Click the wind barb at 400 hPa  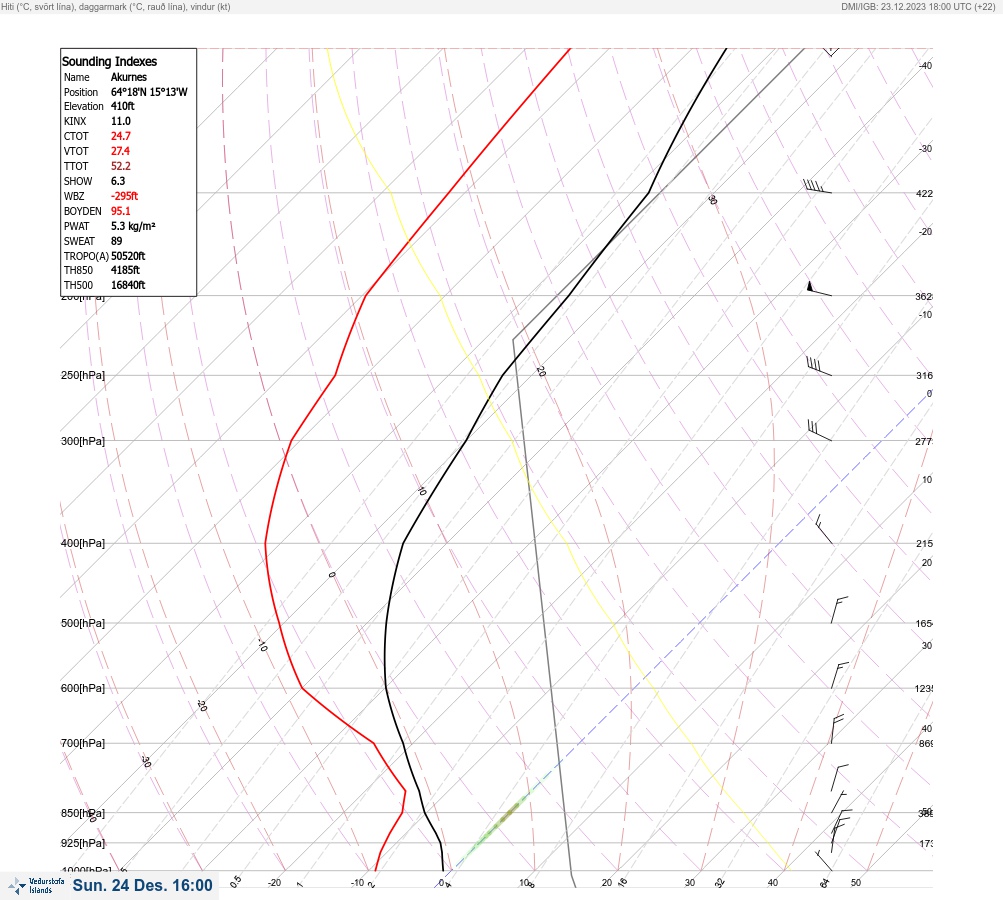824,530
